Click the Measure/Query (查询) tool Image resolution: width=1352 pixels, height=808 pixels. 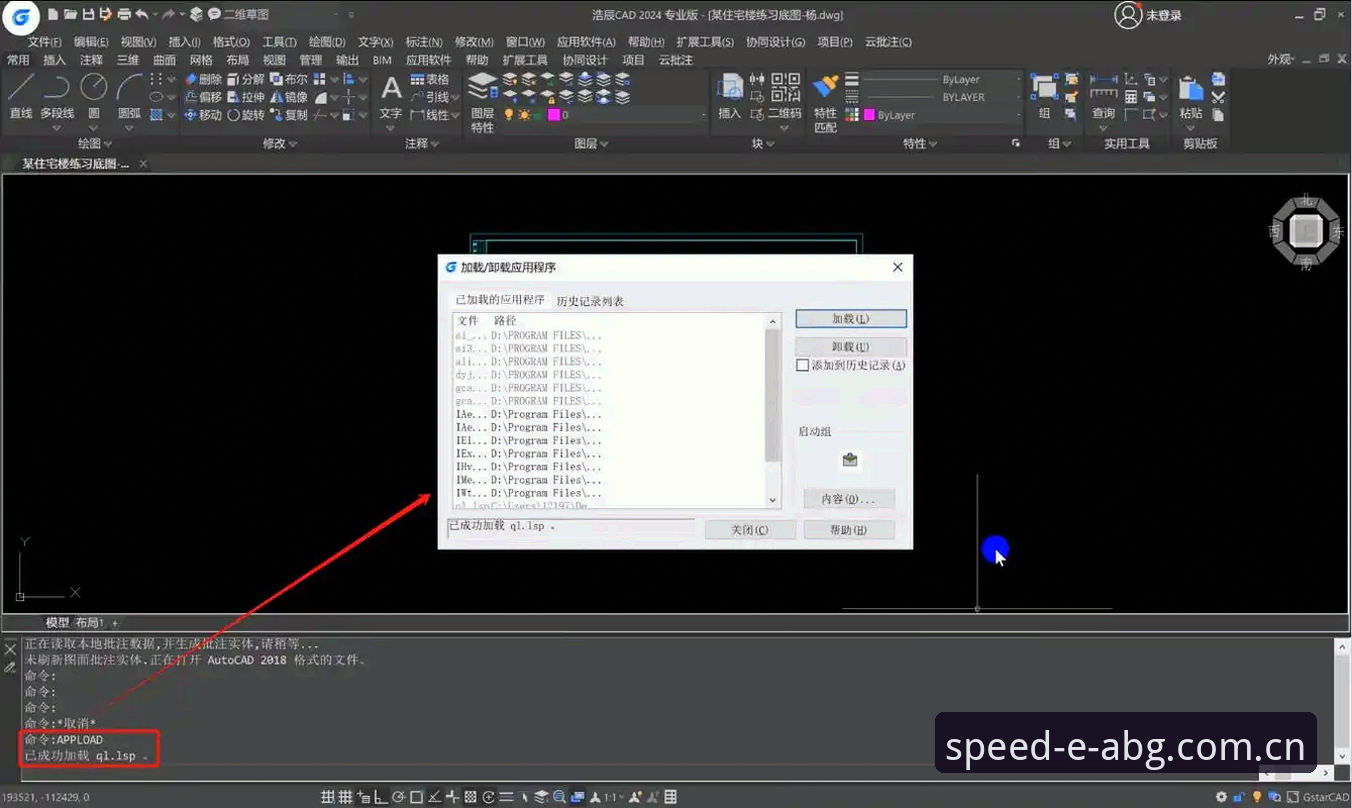1103,96
